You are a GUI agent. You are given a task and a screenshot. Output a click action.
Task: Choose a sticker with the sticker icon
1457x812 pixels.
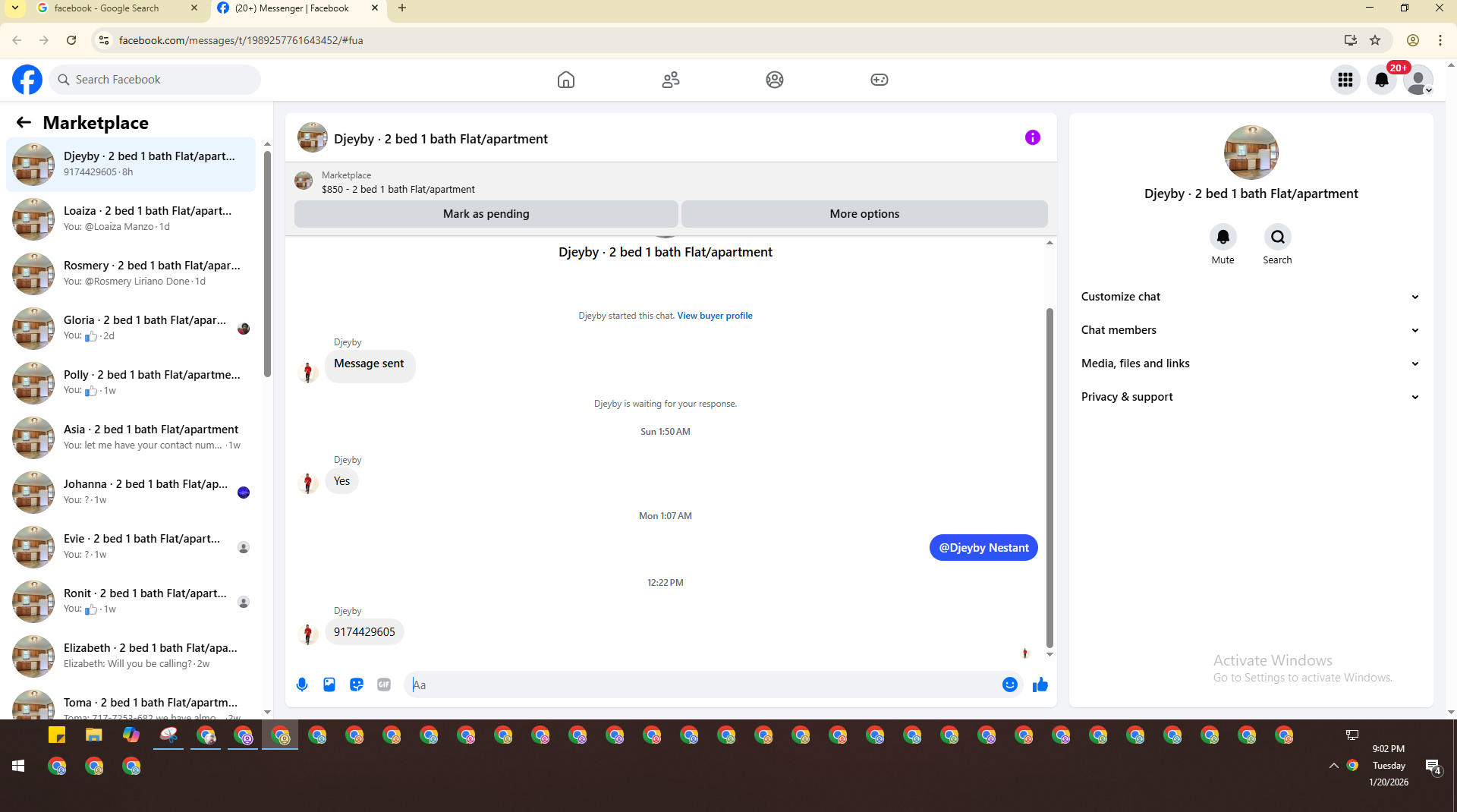click(357, 685)
